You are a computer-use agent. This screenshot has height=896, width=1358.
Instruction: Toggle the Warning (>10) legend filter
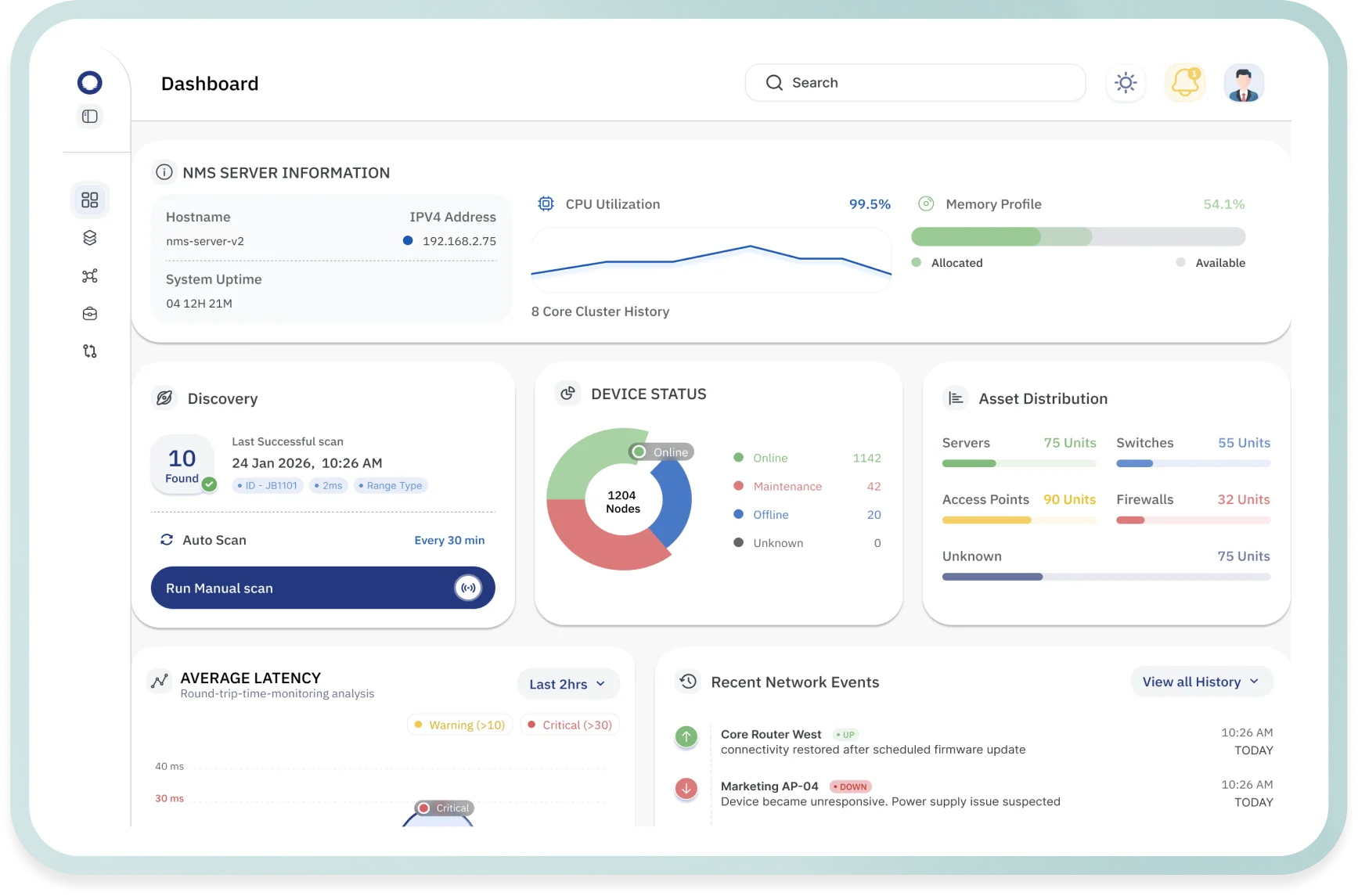point(460,725)
